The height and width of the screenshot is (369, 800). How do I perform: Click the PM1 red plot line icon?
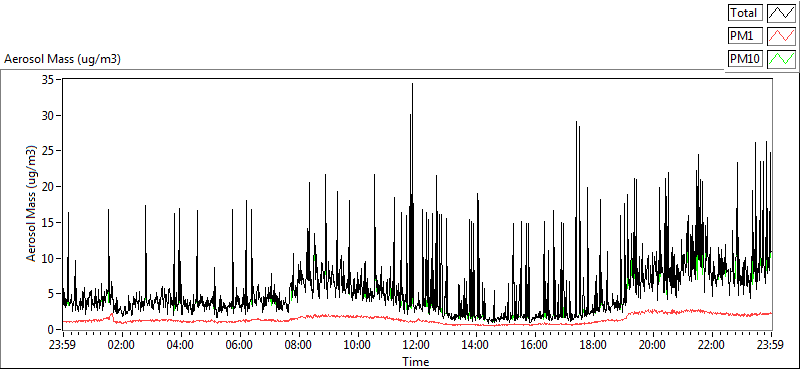pyautogui.click(x=782, y=36)
